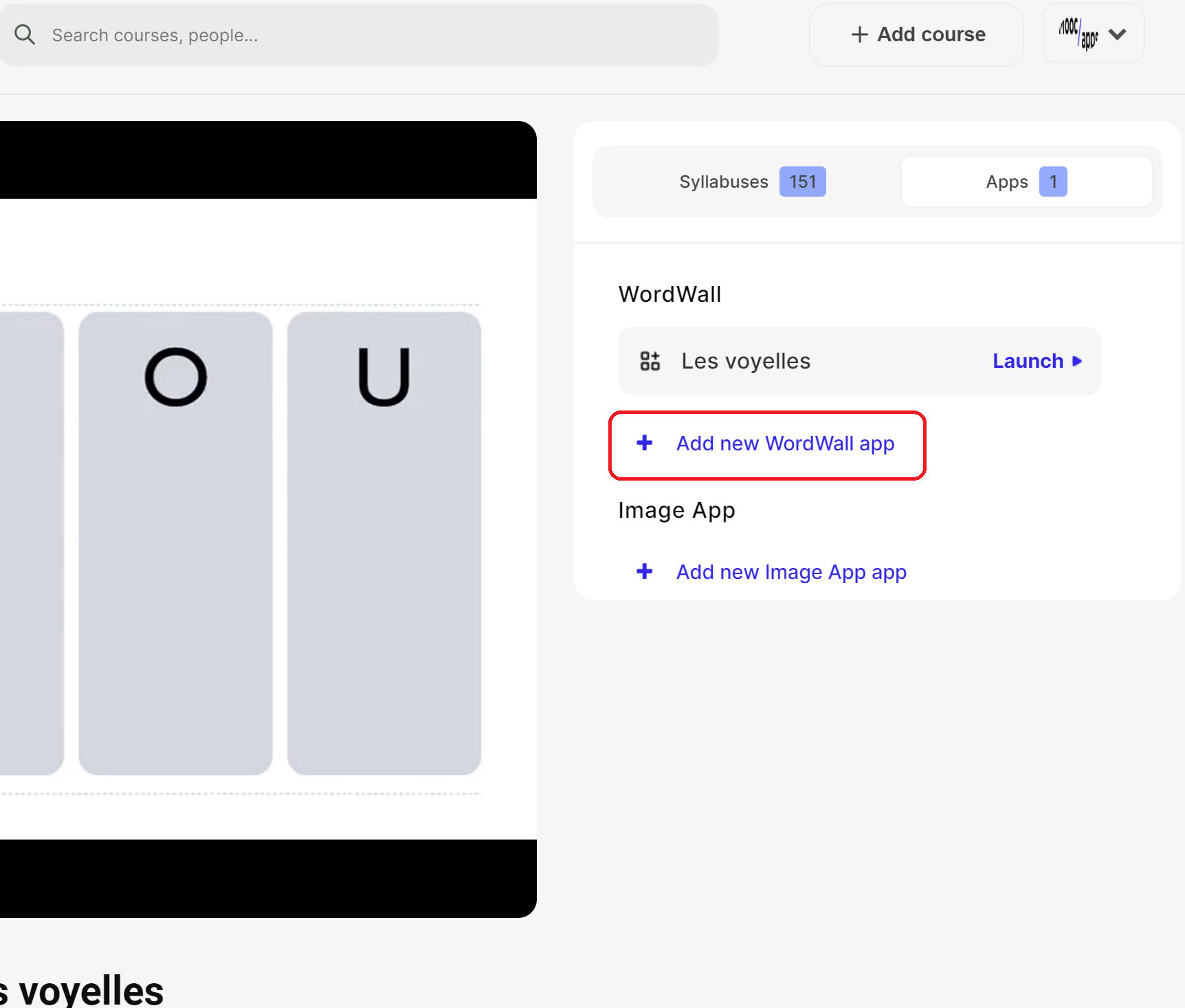
Task: Select the letter O card in preview
Action: pos(176,543)
